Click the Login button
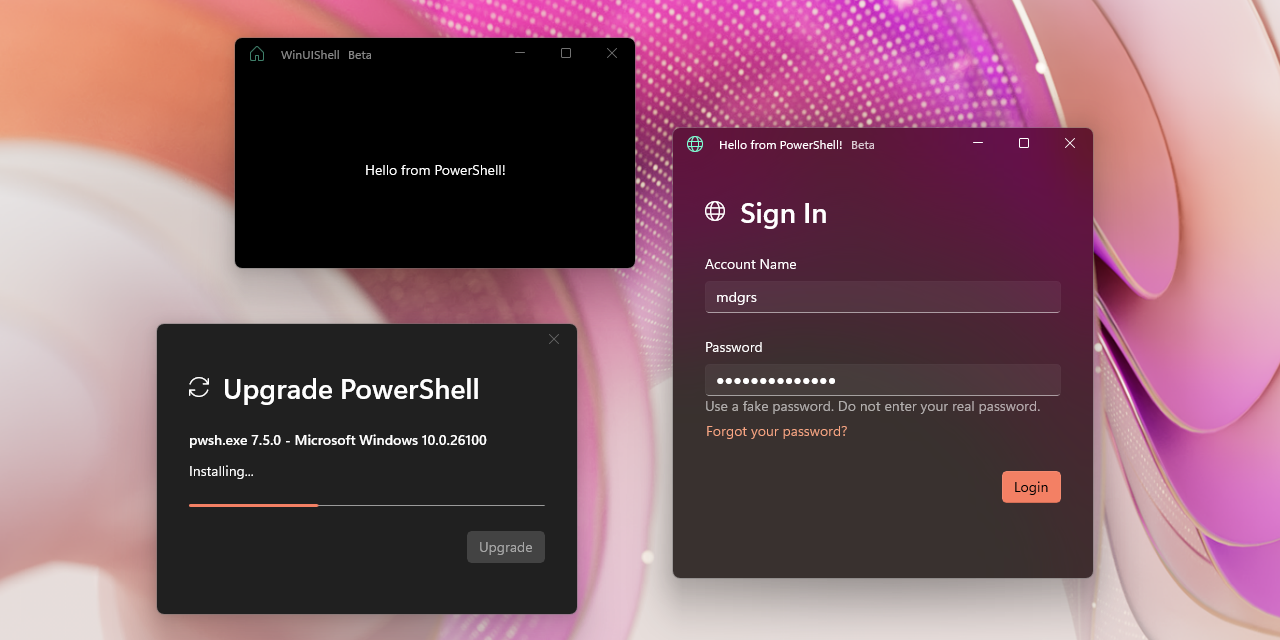Screen dimensions: 1280x640 click(1031, 487)
